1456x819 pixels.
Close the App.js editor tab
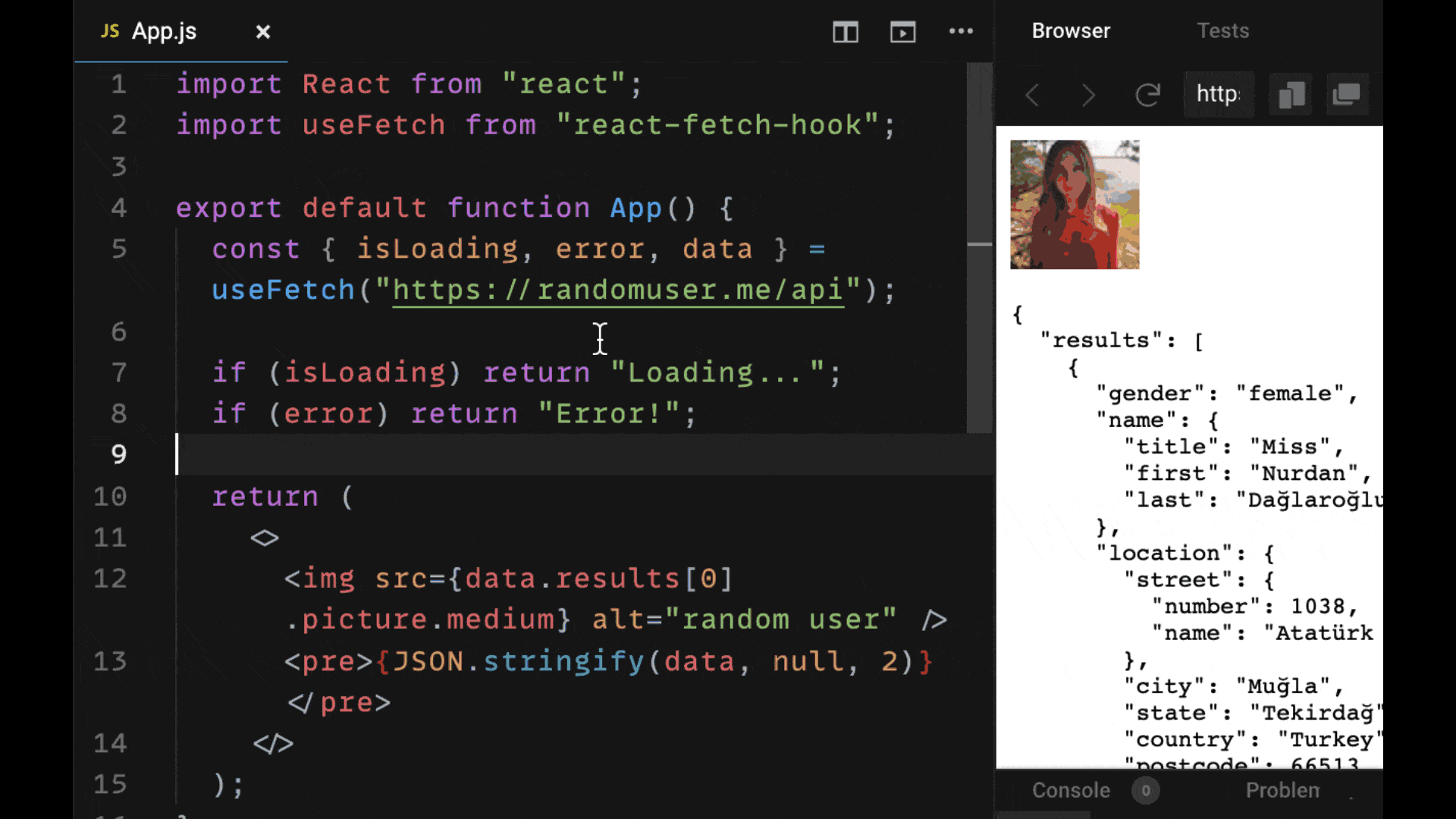point(263,32)
